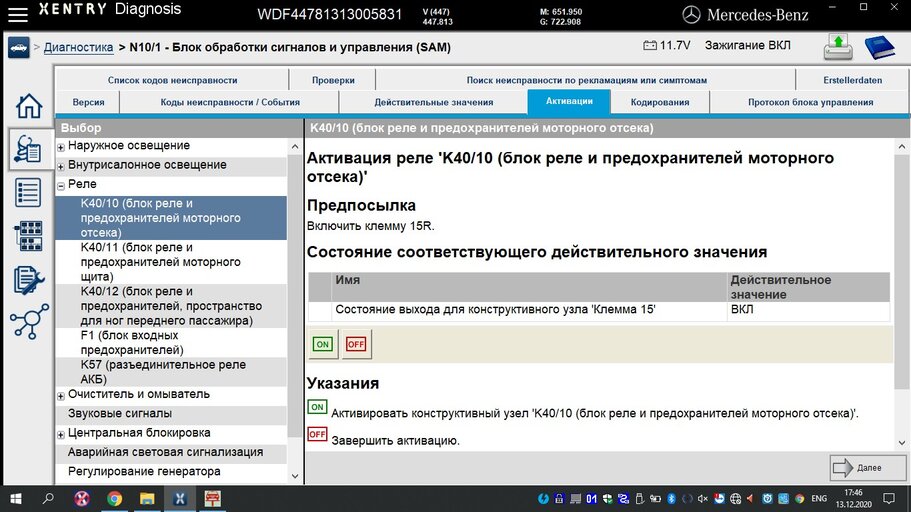Expand the Наружное освещение tree node
911x512 pixels.
[61, 147]
